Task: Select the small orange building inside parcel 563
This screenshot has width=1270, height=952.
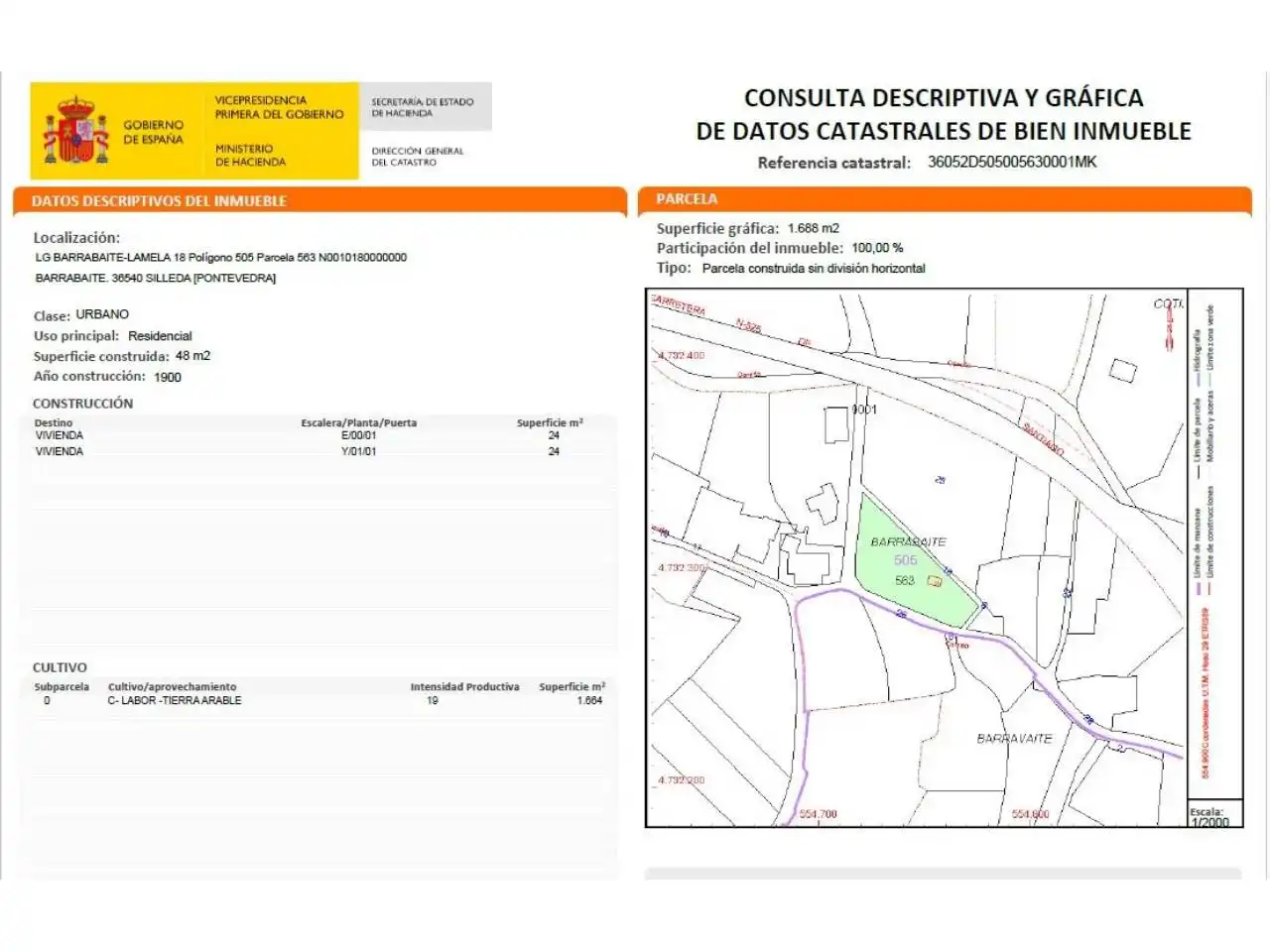Action: (x=934, y=581)
